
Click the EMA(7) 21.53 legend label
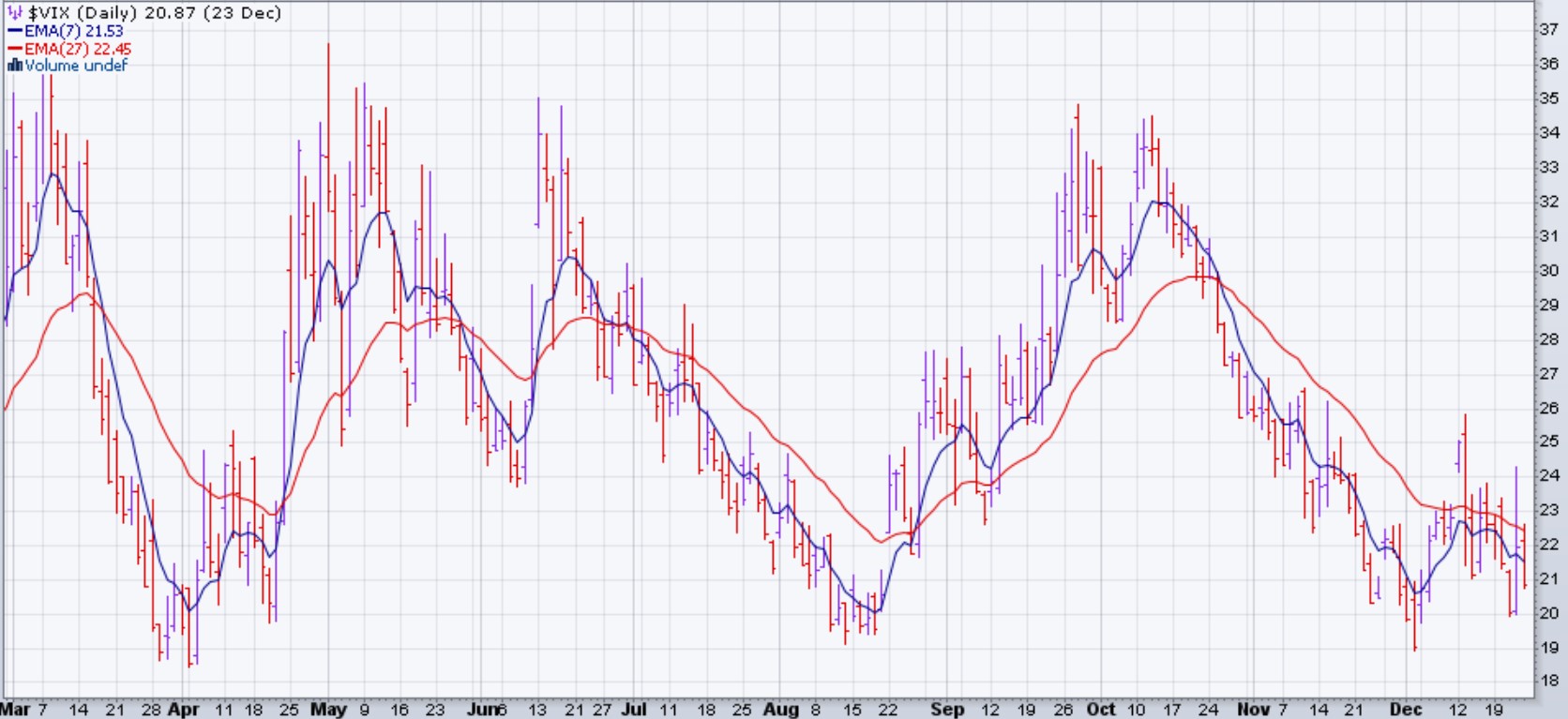74,31
